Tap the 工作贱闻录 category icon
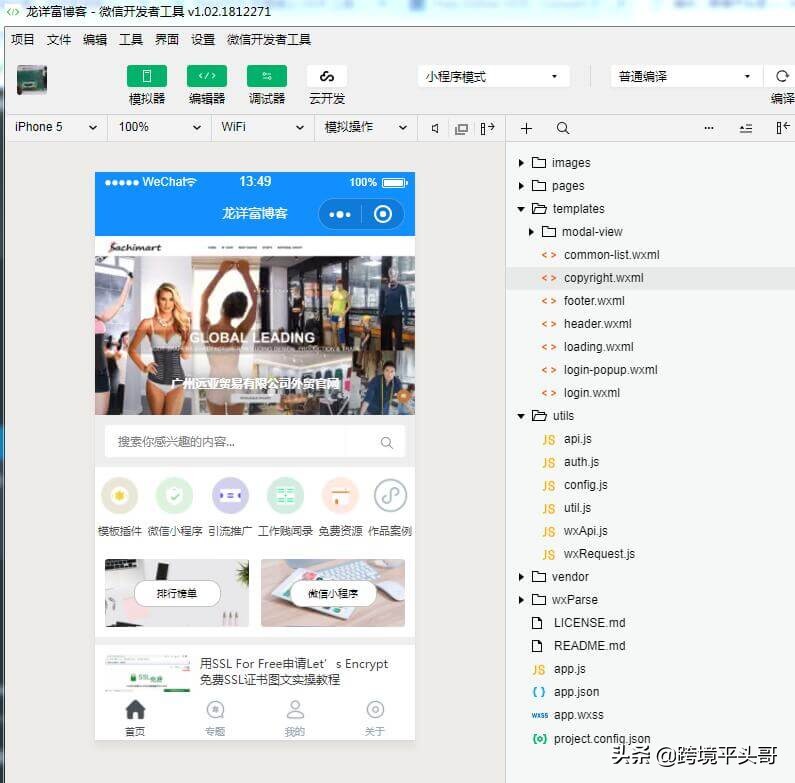795x783 pixels. [x=285, y=495]
